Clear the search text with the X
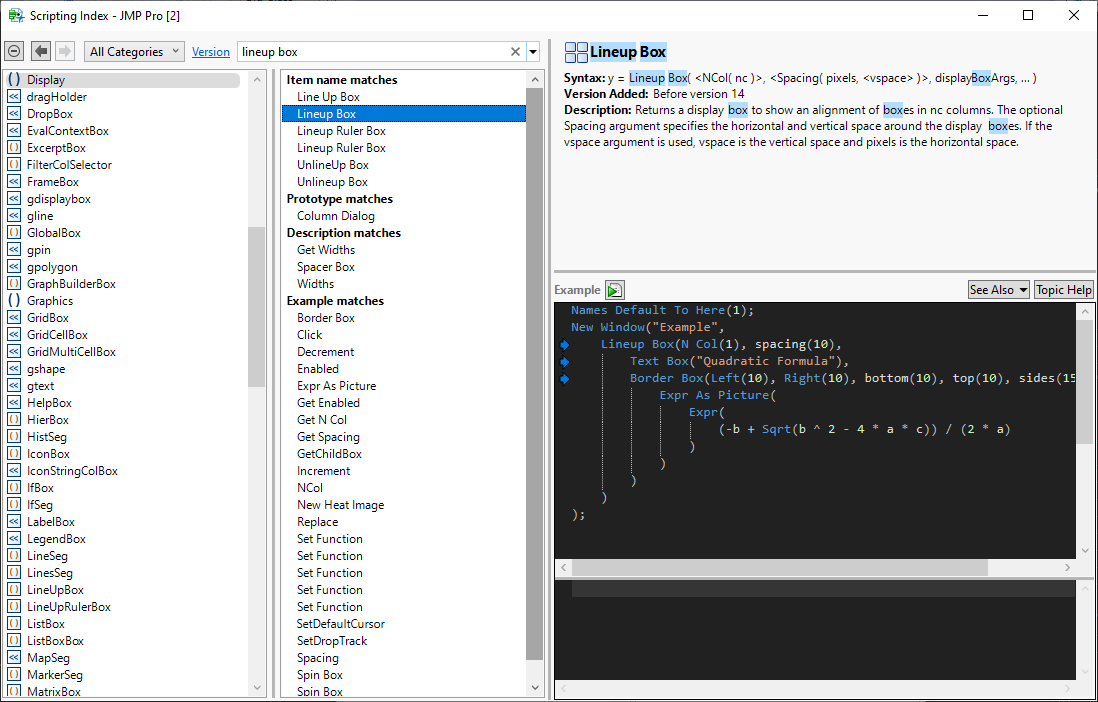Viewport: 1098px width, 702px height. point(516,52)
